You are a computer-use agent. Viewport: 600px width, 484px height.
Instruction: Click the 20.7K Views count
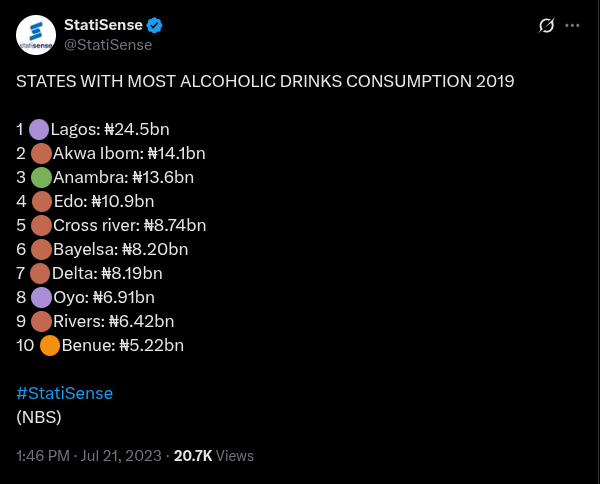point(213,455)
